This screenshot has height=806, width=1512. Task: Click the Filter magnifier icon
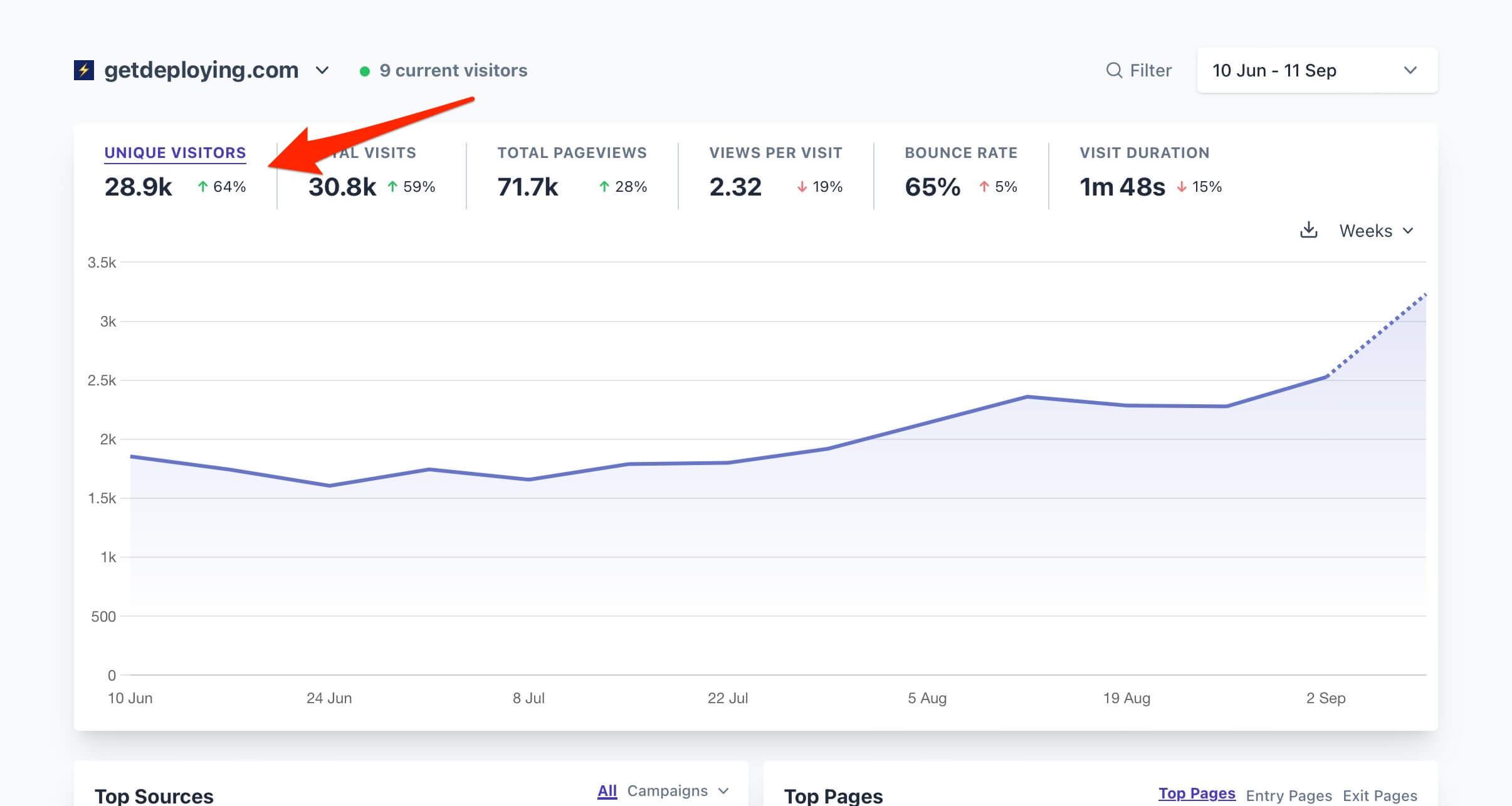coord(1114,70)
